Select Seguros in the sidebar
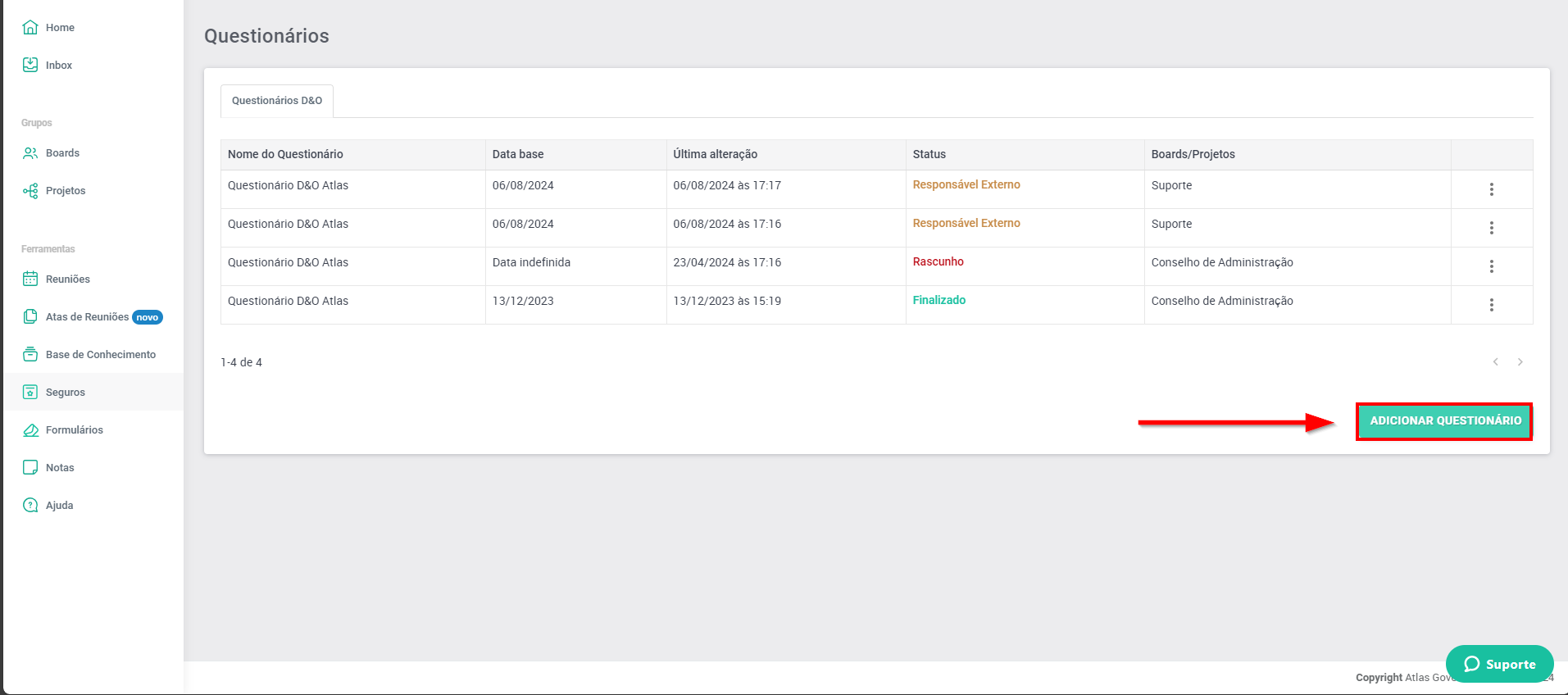 66,393
